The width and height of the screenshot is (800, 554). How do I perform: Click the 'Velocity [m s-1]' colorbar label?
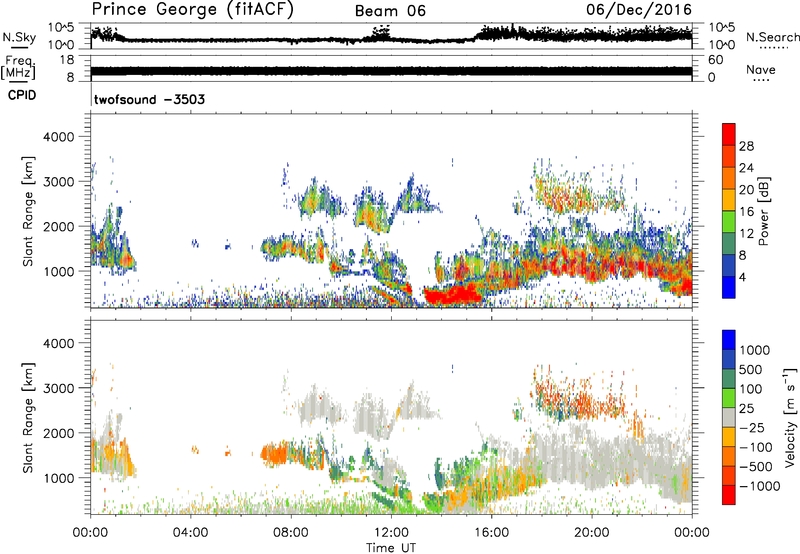[790, 417]
